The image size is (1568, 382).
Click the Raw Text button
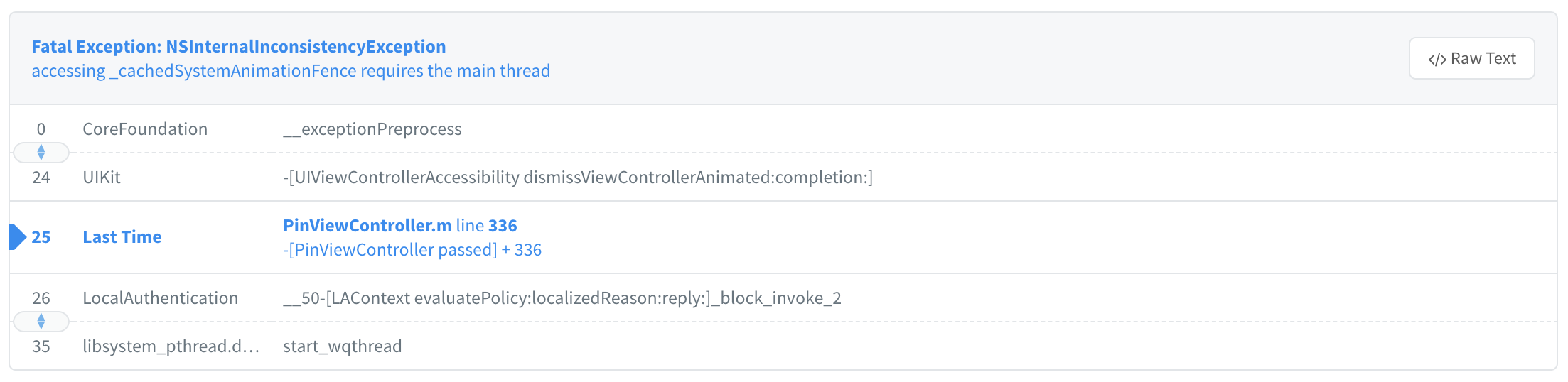(1471, 58)
